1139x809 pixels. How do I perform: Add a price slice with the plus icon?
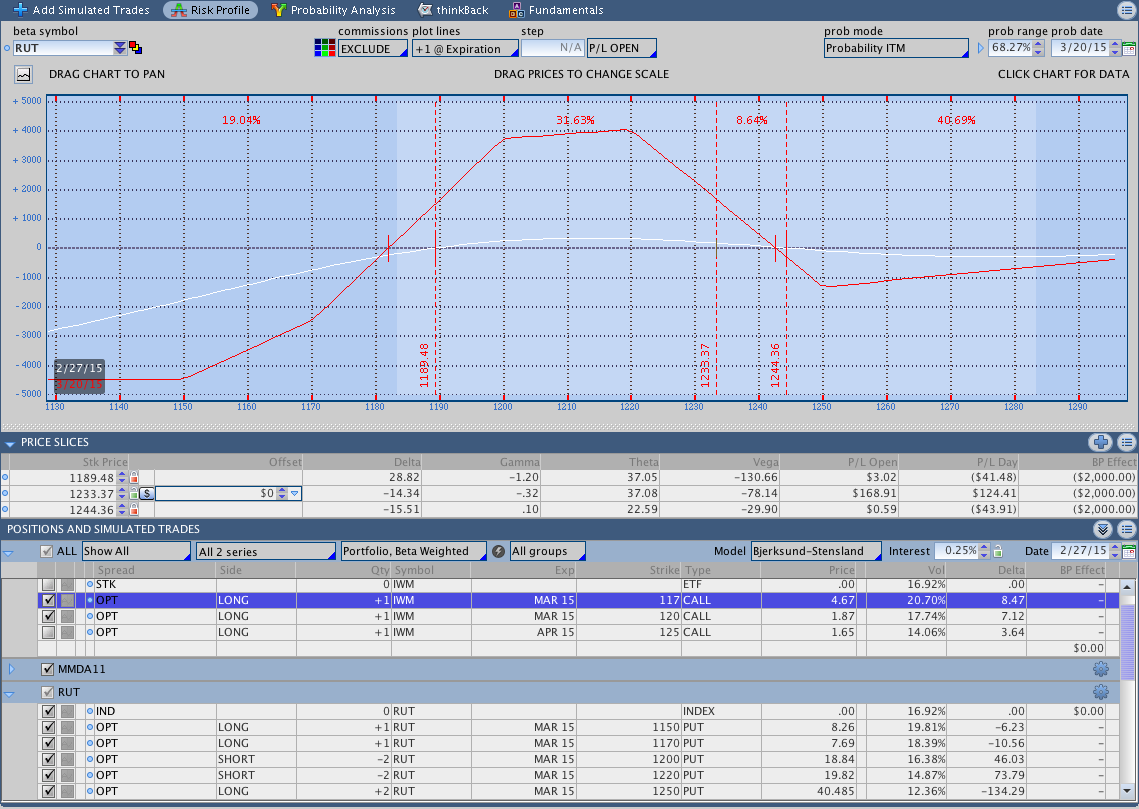(1101, 442)
